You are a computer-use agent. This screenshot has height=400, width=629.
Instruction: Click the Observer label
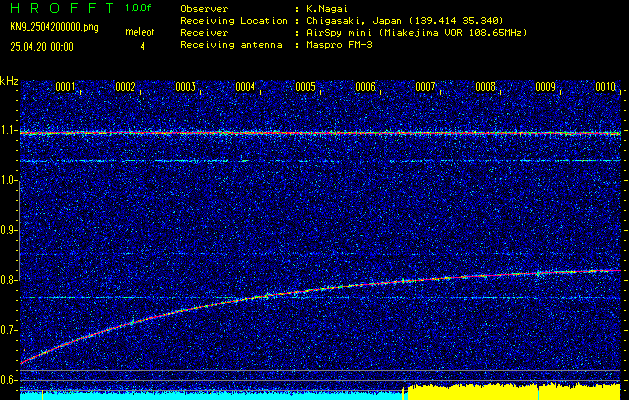(204, 8)
